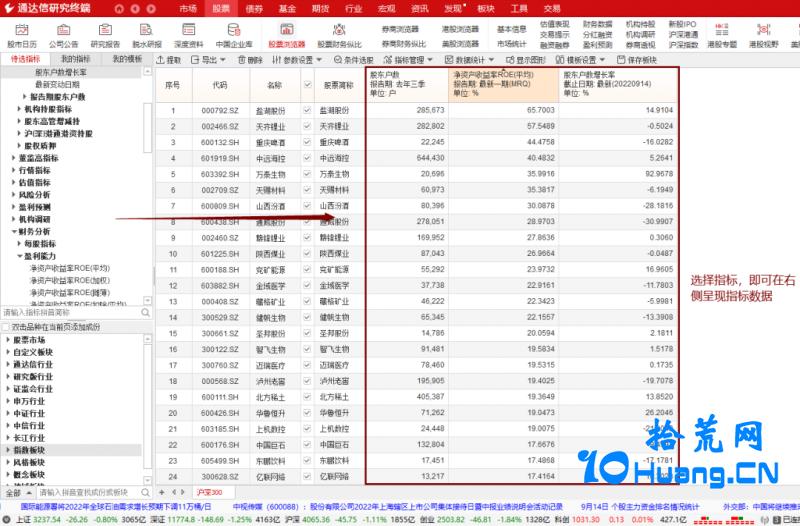Open 公司公告 in the ribbon
This screenshot has height=526, width=800.
tap(63, 36)
